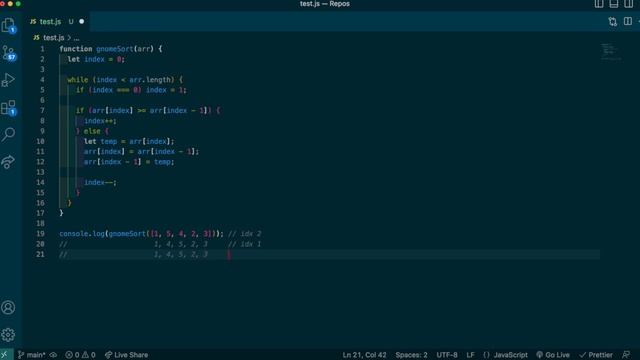Open the Explorer view in activity bar

[x=9, y=26]
